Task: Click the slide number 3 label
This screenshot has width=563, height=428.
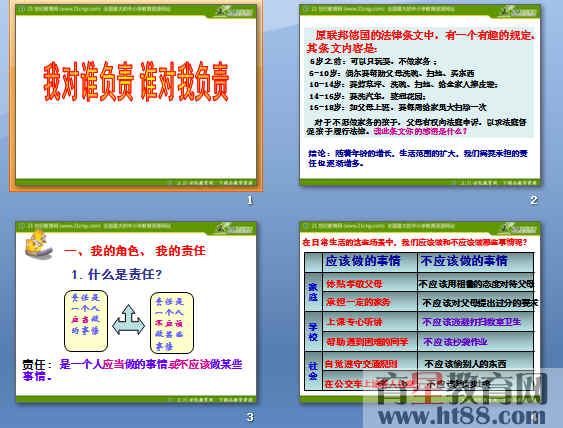Action: coord(250,417)
